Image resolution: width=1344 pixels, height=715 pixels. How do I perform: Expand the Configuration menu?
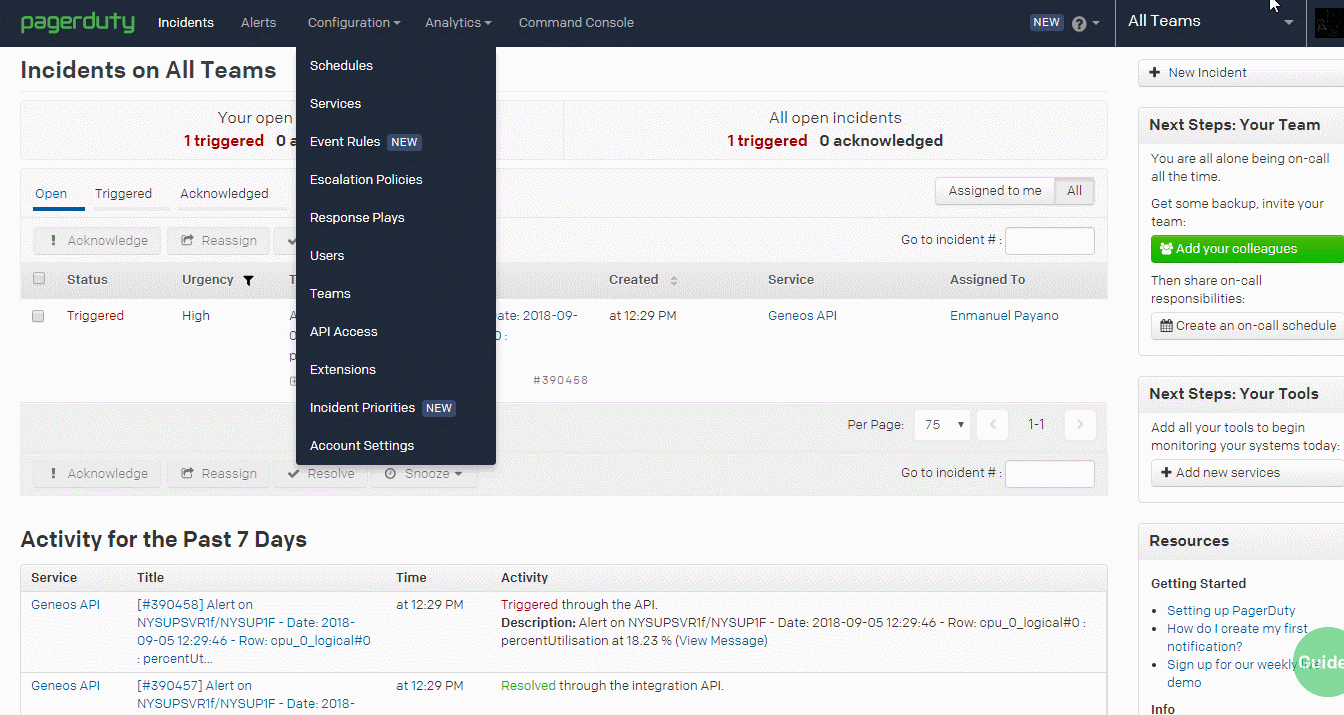(x=354, y=22)
